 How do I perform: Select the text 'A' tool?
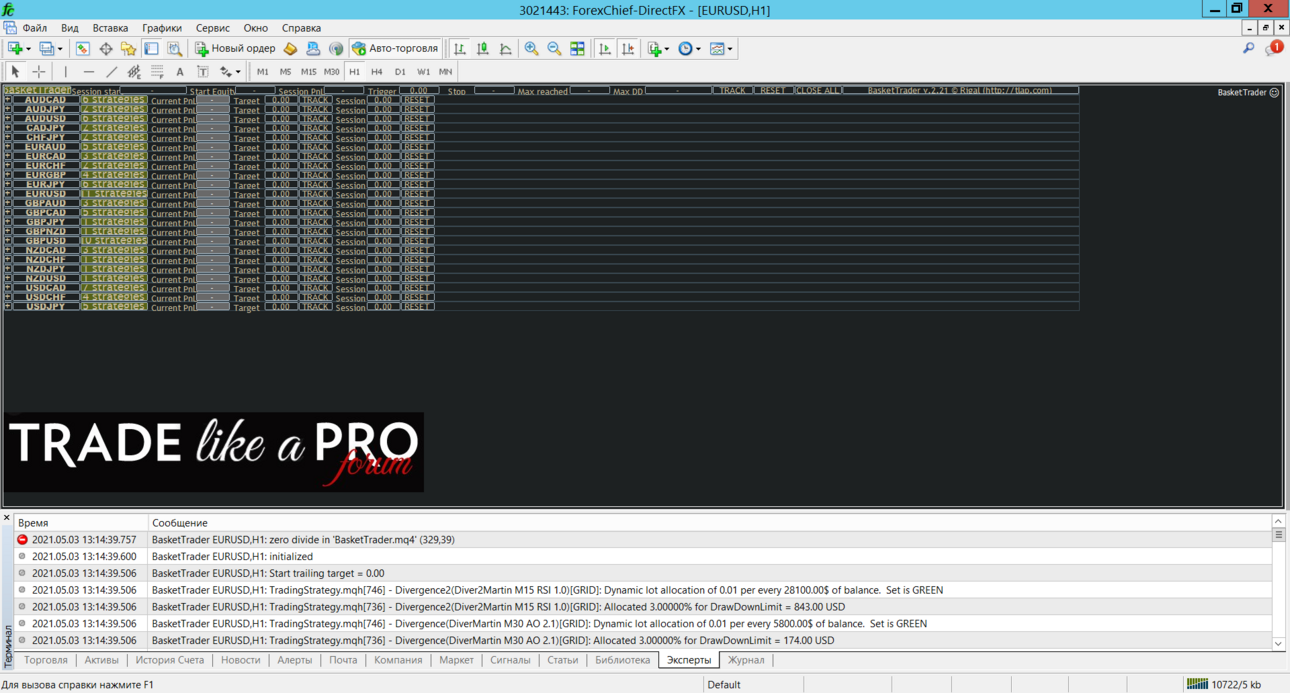[x=180, y=72]
